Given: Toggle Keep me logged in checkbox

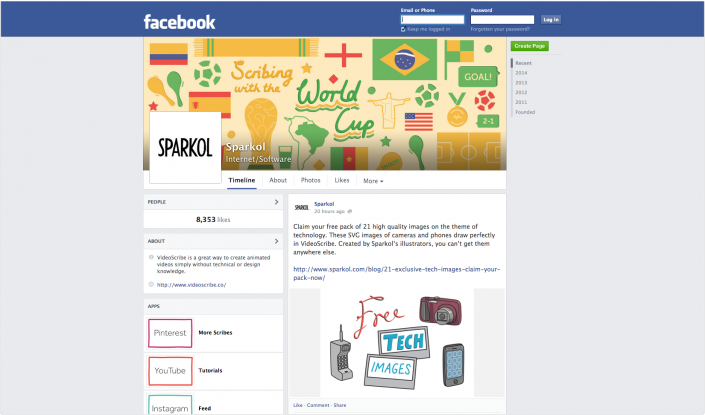Looking at the screenshot, I should (403, 29).
